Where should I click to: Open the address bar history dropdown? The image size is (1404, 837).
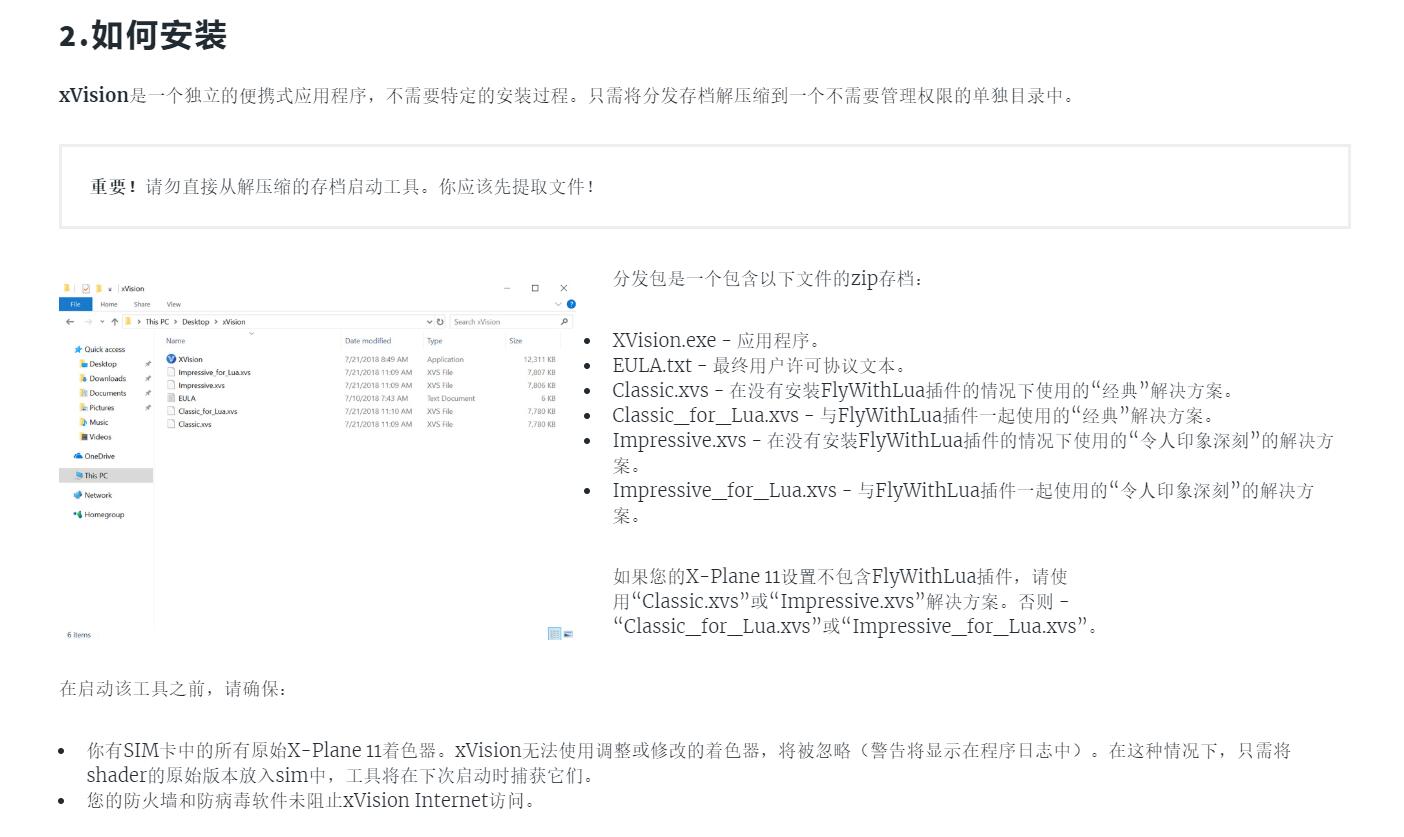point(430,322)
